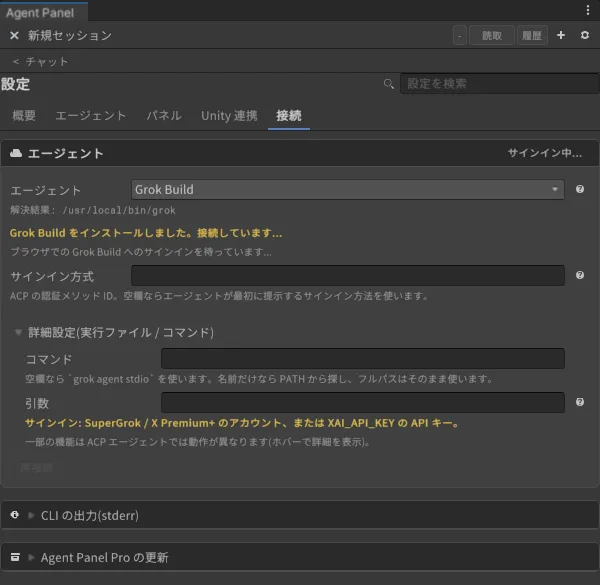Focus the 引数 input field
The height and width of the screenshot is (585, 600).
click(x=362, y=402)
